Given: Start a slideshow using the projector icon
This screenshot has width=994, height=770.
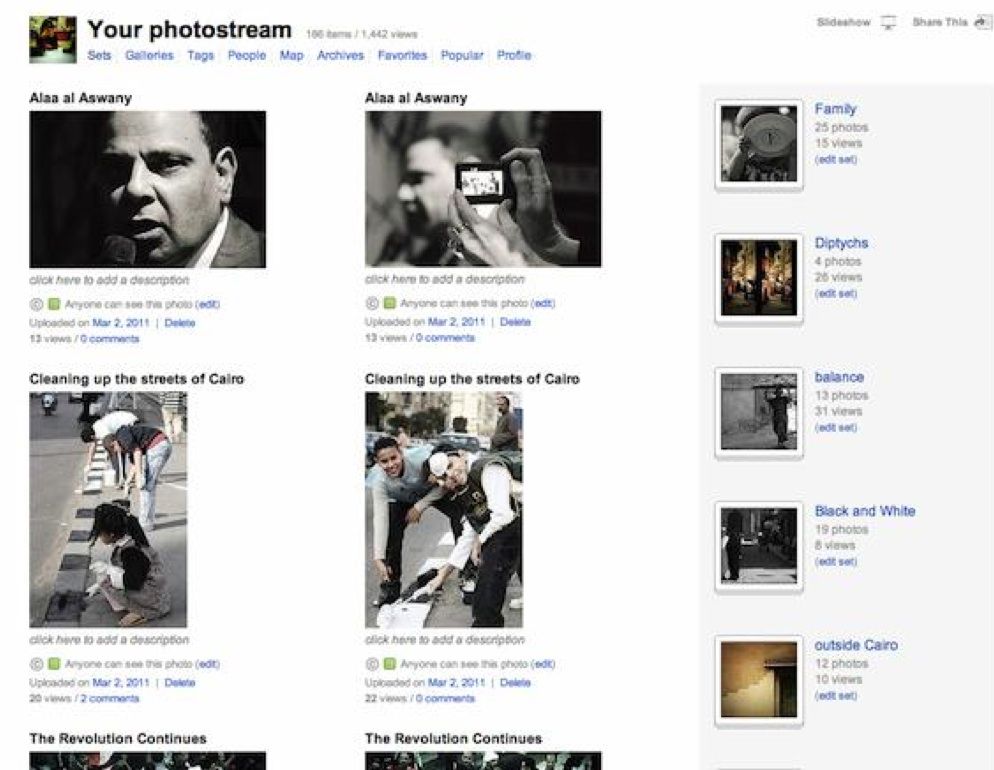Looking at the screenshot, I should [x=888, y=21].
